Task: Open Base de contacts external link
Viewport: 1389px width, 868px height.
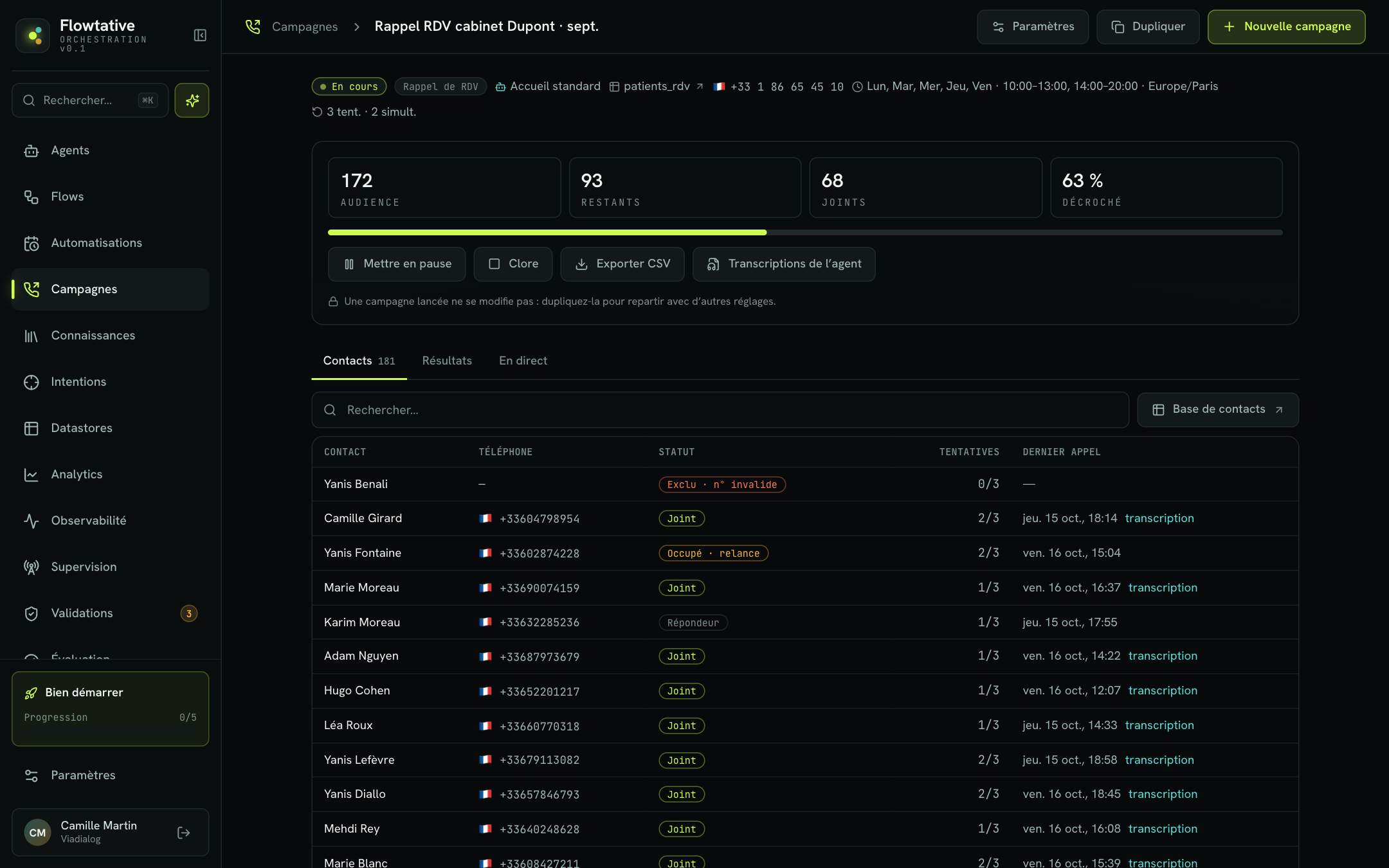Action: tap(1218, 410)
